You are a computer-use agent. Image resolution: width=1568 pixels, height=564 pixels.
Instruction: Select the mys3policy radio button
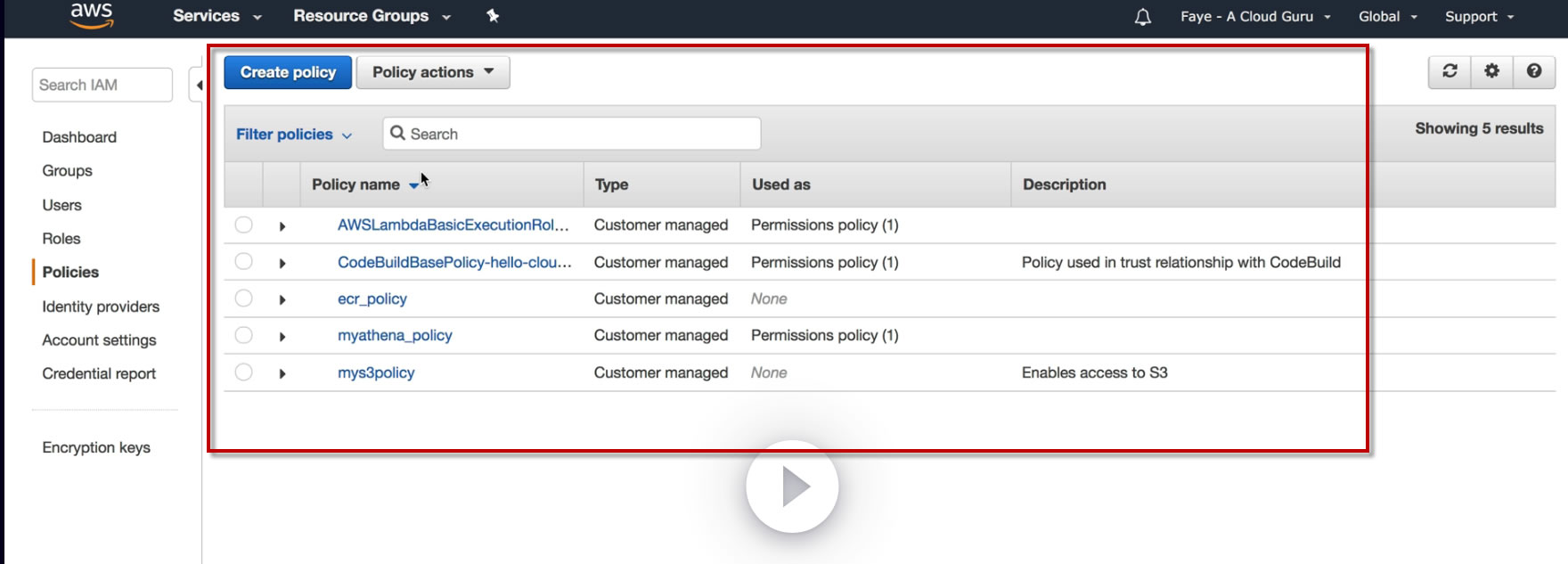(x=244, y=372)
